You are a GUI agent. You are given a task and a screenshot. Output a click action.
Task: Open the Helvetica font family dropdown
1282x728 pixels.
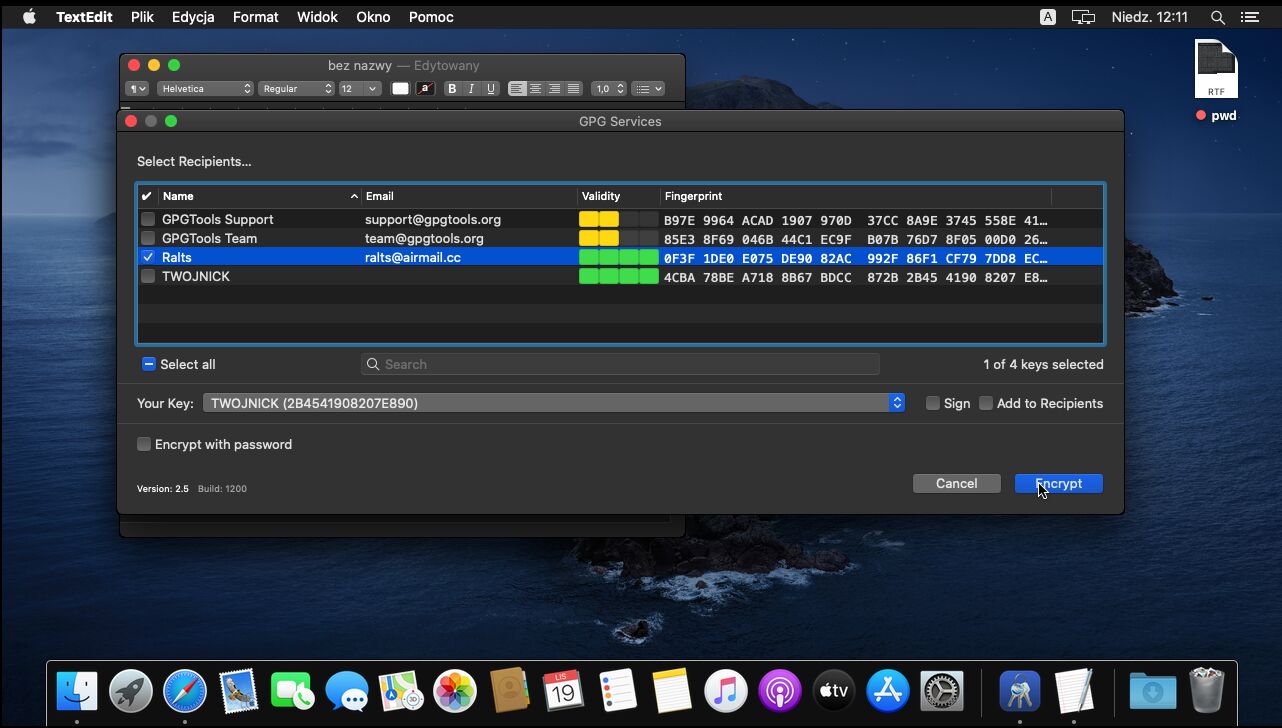coord(205,89)
